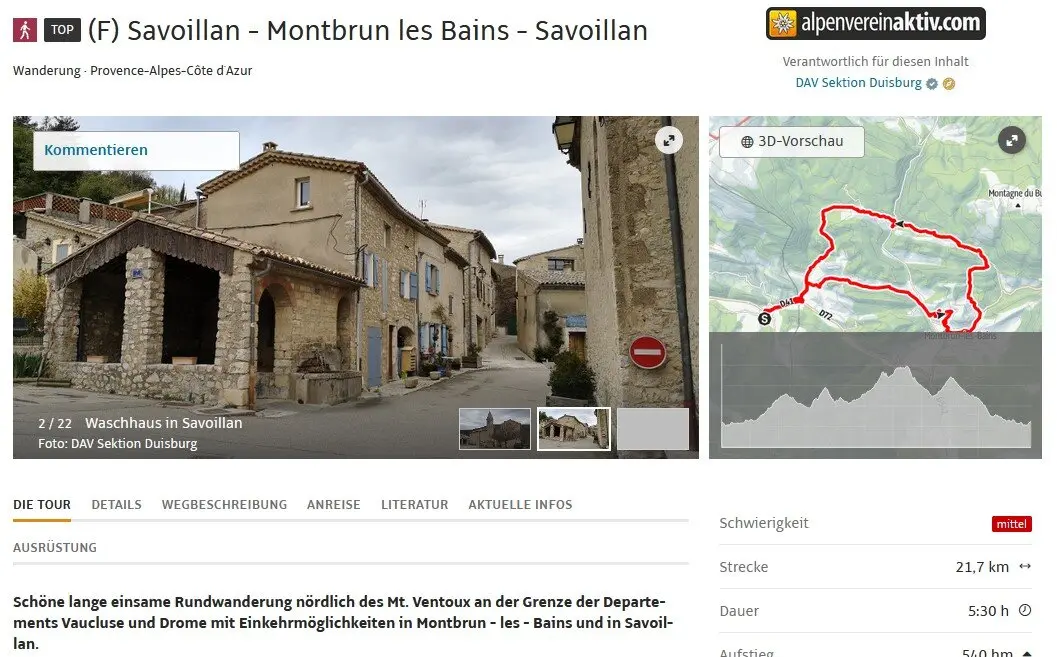Open the 3D-Vorschau map preview

coord(791,142)
